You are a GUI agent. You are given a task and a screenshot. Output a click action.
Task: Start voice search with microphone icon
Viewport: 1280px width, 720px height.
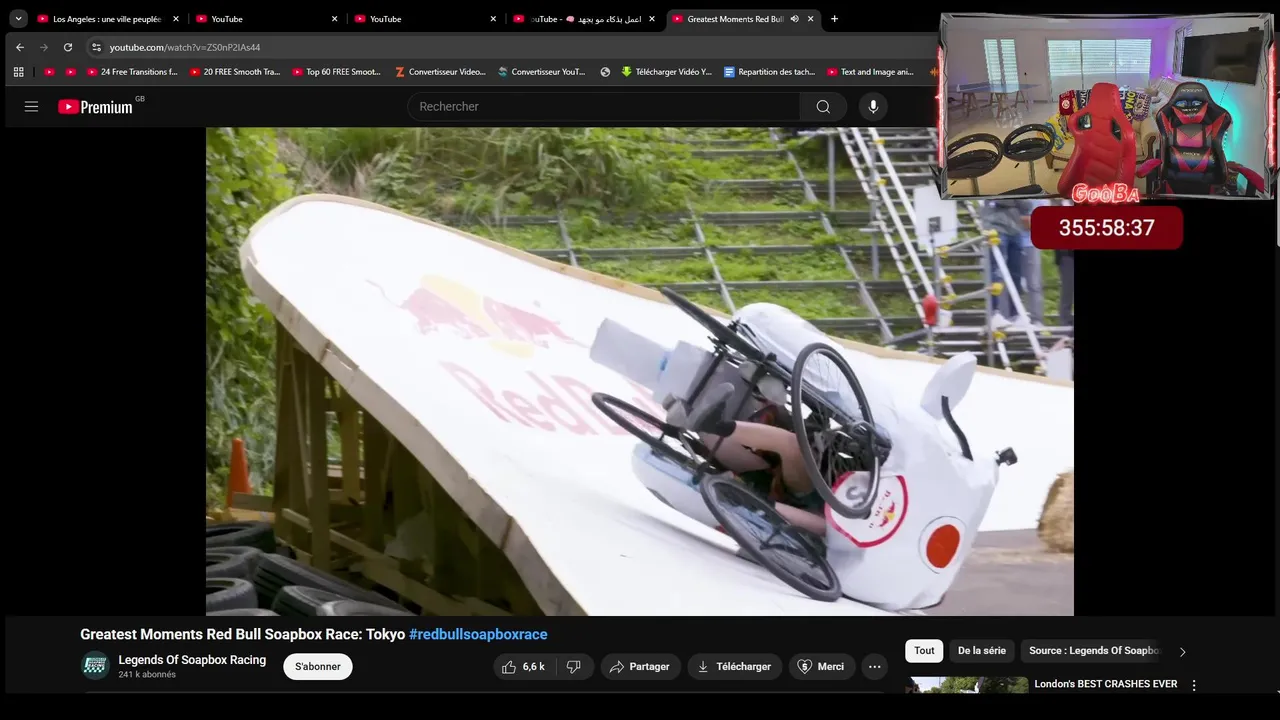[873, 107]
